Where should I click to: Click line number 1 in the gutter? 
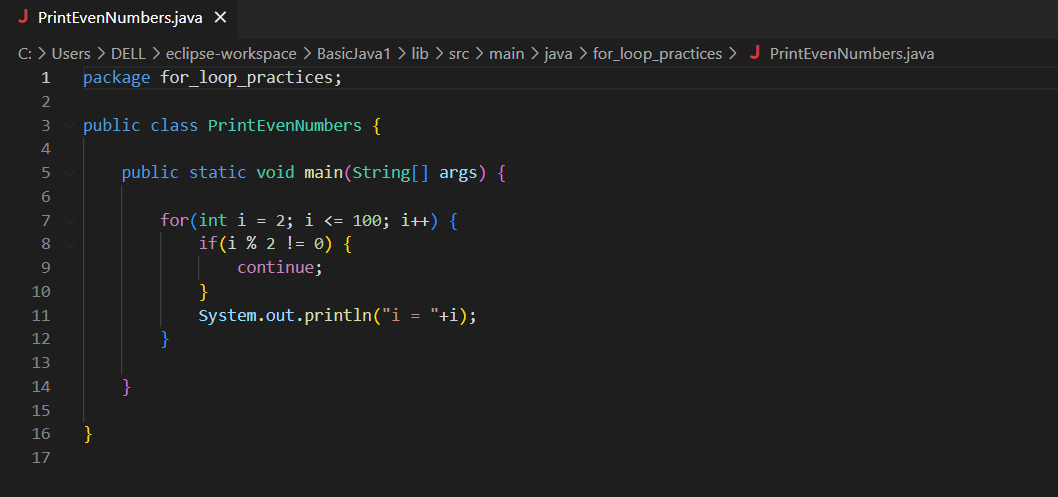(45, 78)
